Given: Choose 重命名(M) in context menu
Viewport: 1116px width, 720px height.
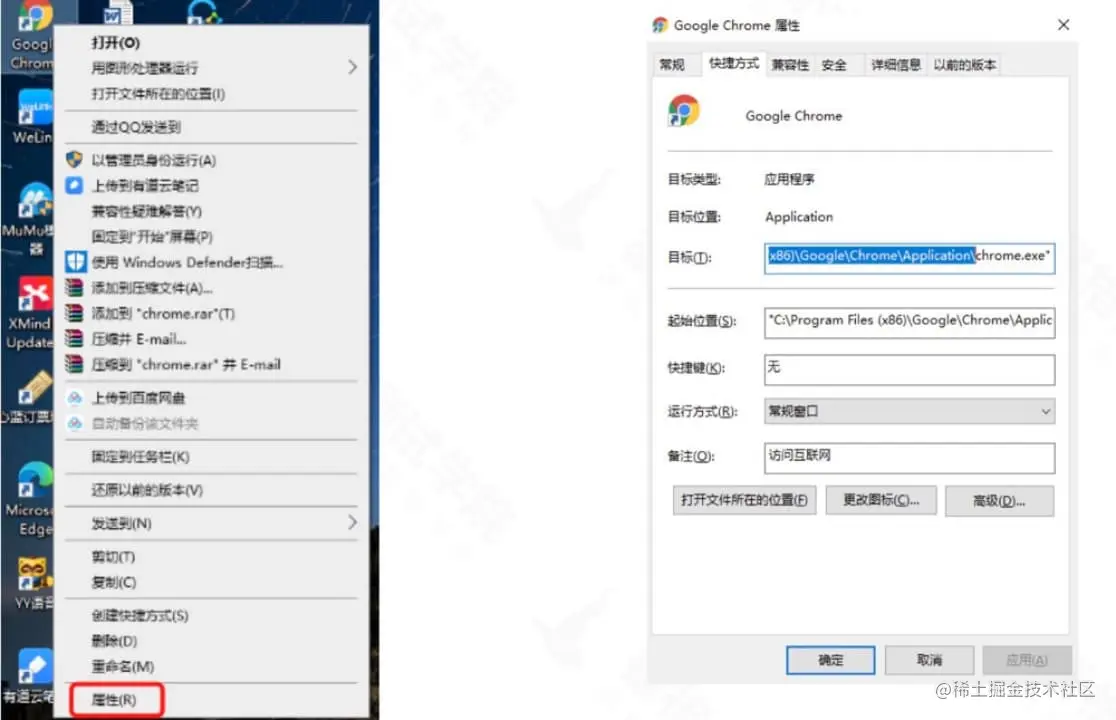Looking at the screenshot, I should pos(122,667).
